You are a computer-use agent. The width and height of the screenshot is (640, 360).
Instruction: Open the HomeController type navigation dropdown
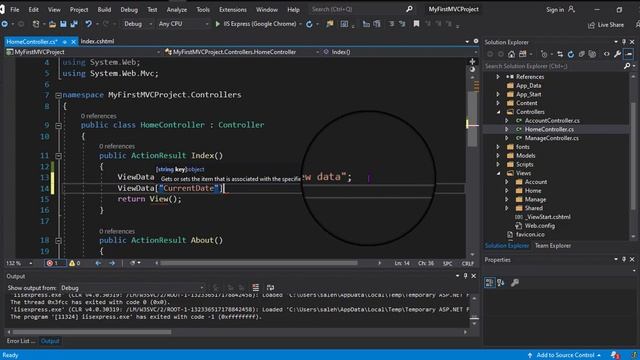click(x=242, y=52)
